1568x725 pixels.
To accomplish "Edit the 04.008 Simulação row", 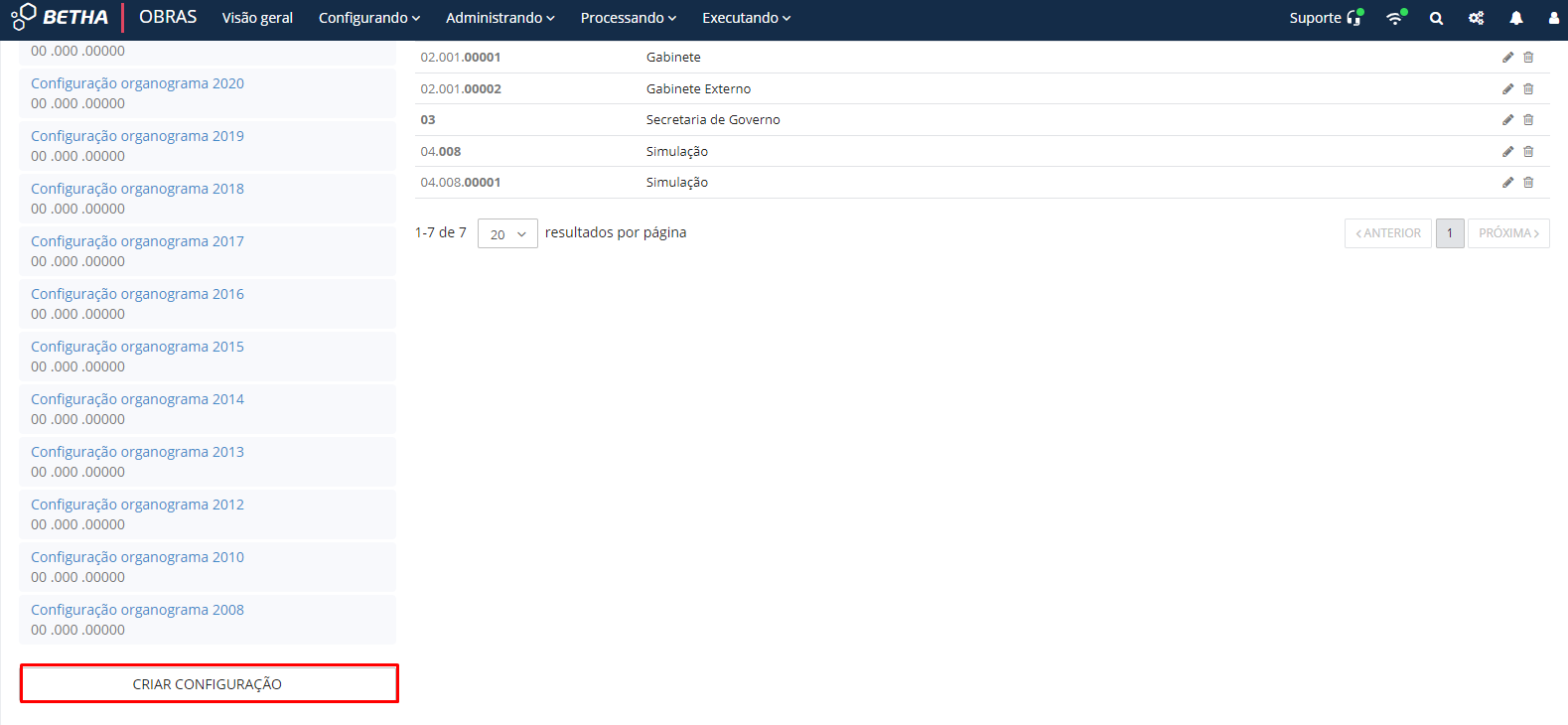I will click(1507, 152).
